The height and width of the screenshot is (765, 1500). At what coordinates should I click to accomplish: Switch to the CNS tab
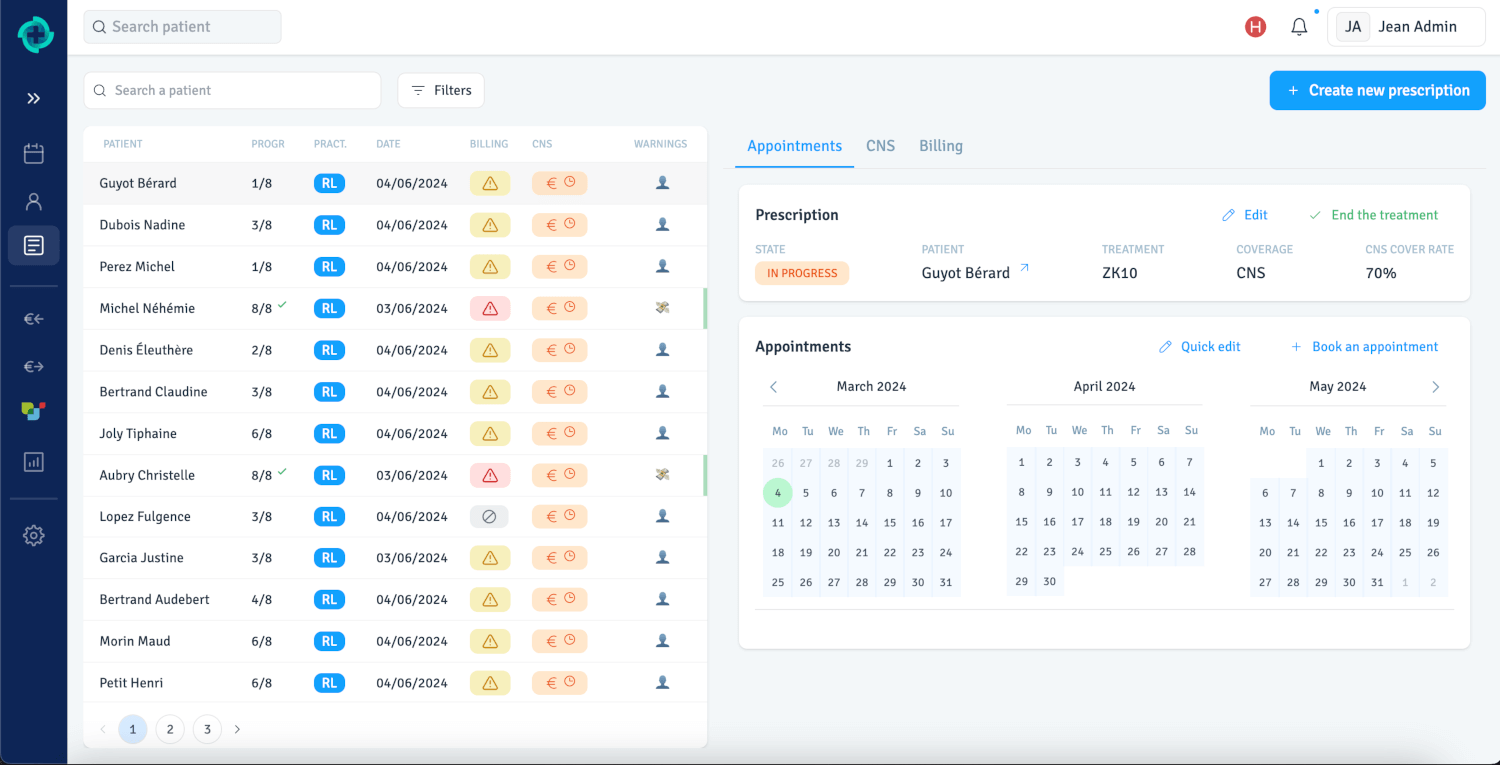click(880, 146)
